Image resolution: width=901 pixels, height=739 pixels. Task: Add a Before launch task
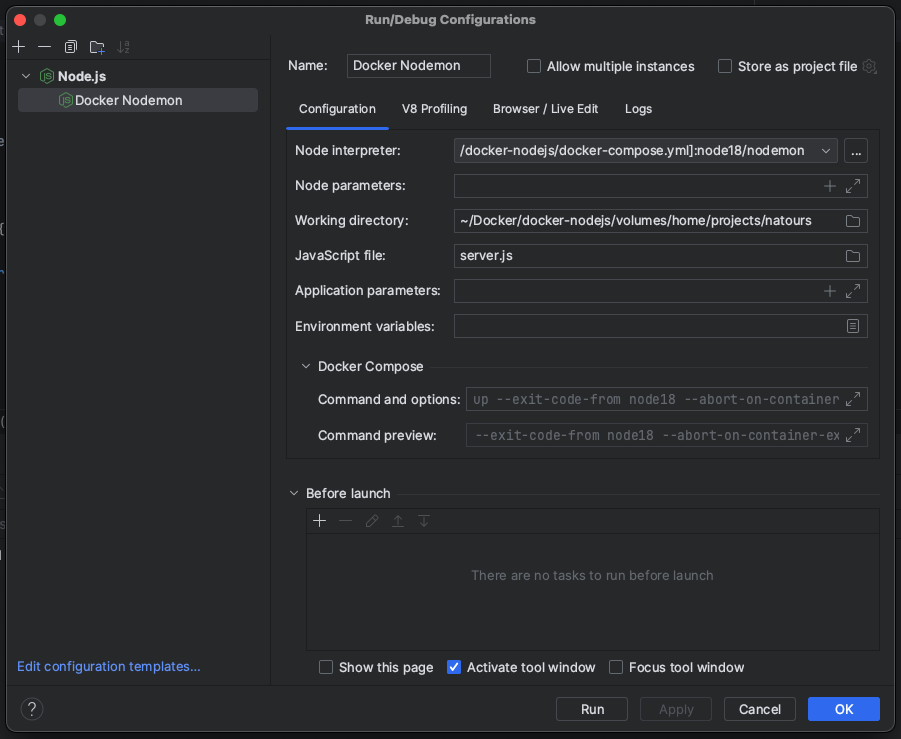pos(319,521)
